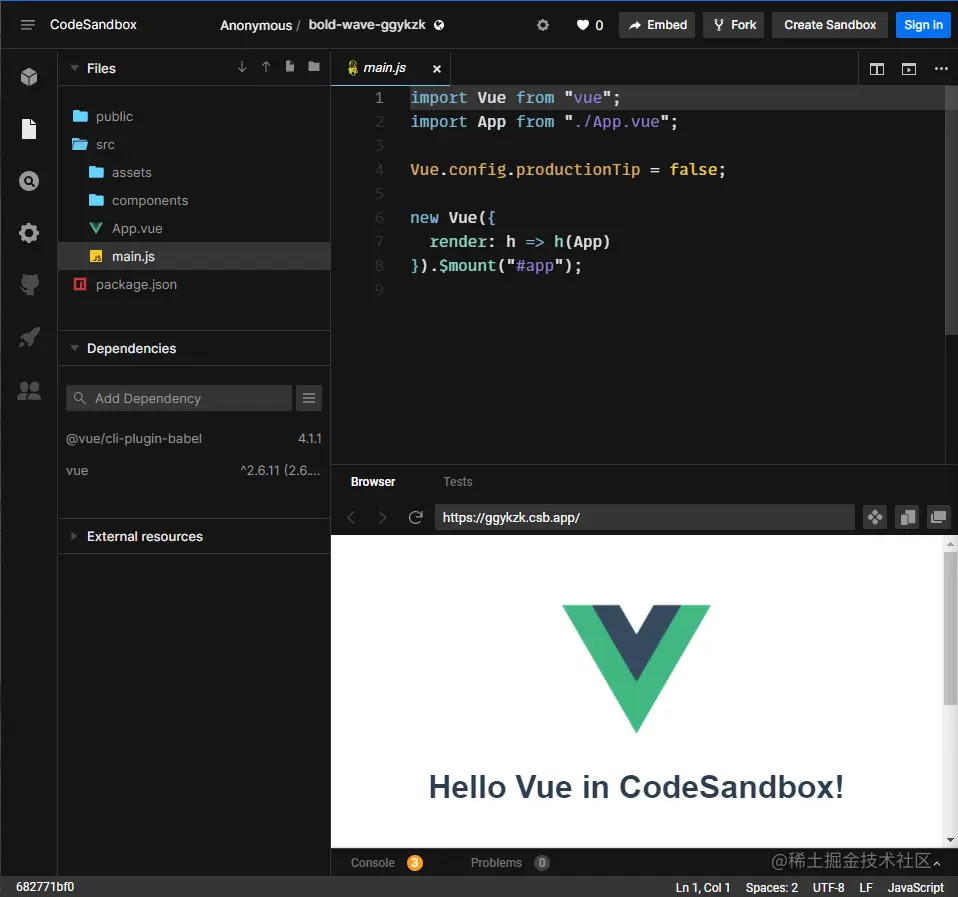
Task: Click the sandbox privacy globe icon
Action: 439,25
